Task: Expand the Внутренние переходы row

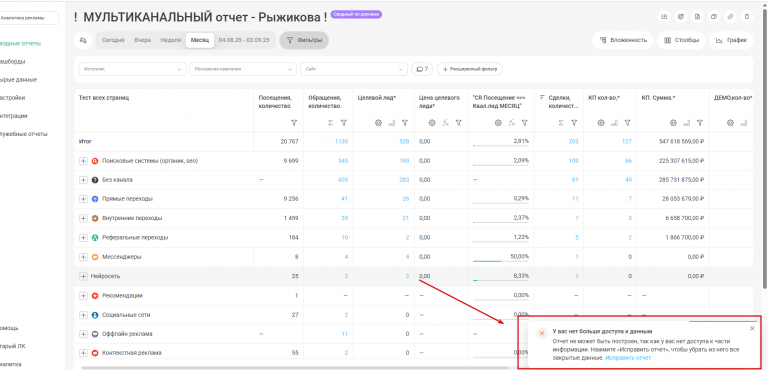Action: pos(83,218)
